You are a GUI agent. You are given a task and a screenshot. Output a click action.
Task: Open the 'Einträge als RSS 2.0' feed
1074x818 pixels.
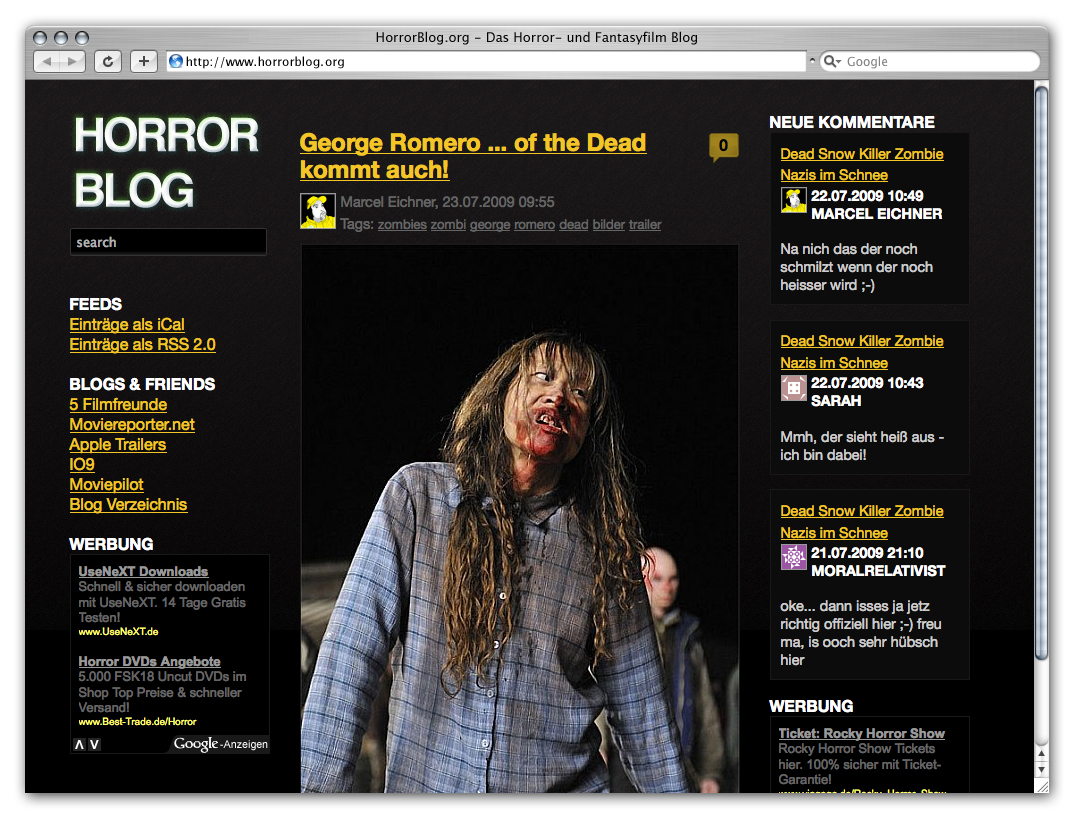142,345
